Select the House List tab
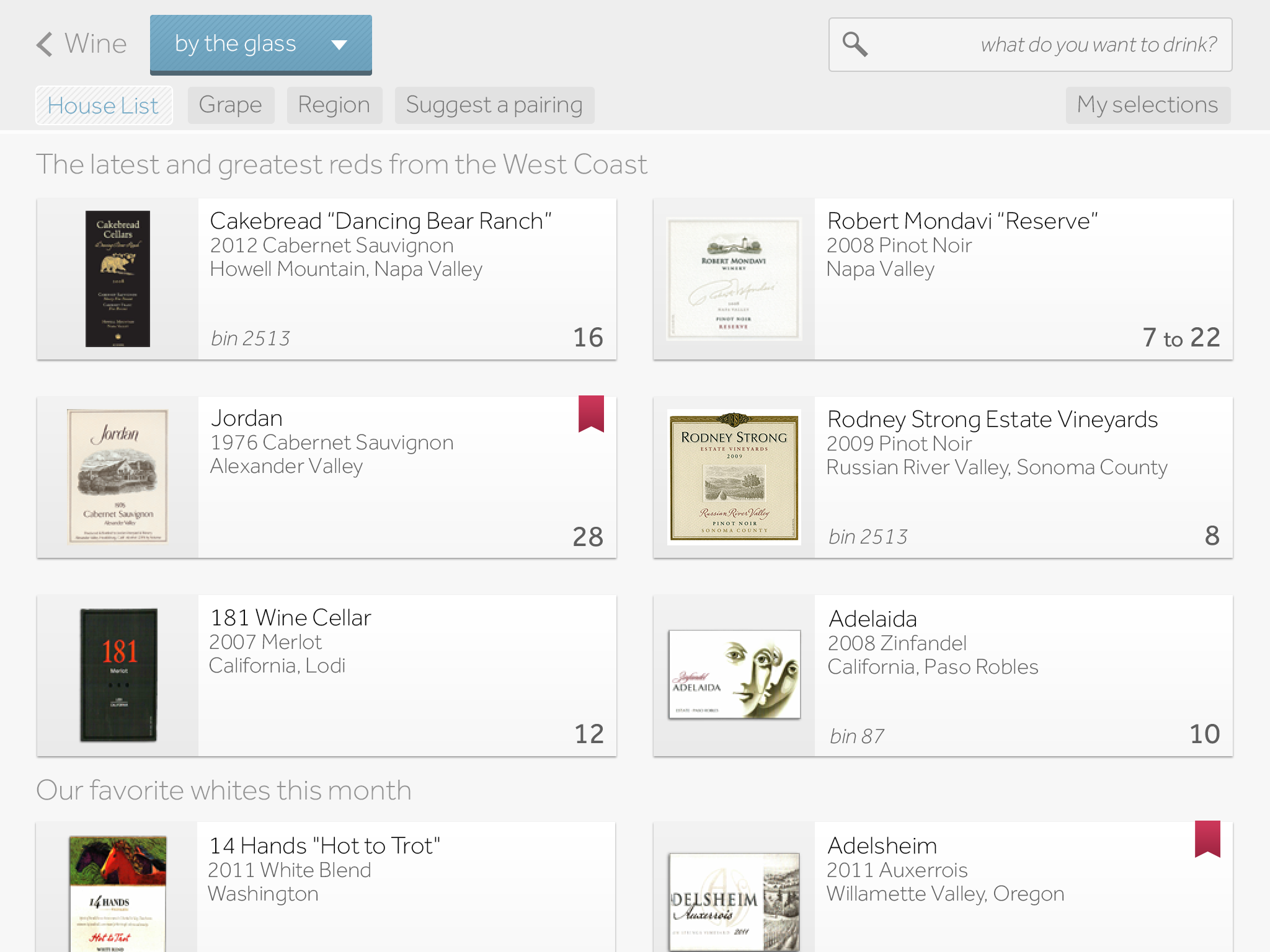 (104, 105)
